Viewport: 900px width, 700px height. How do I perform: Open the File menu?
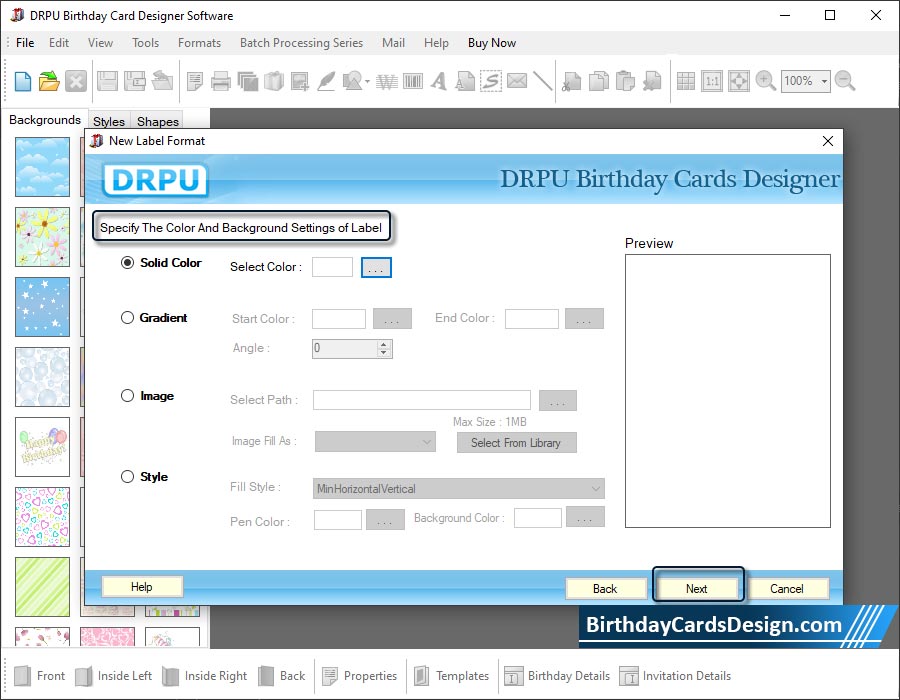25,43
